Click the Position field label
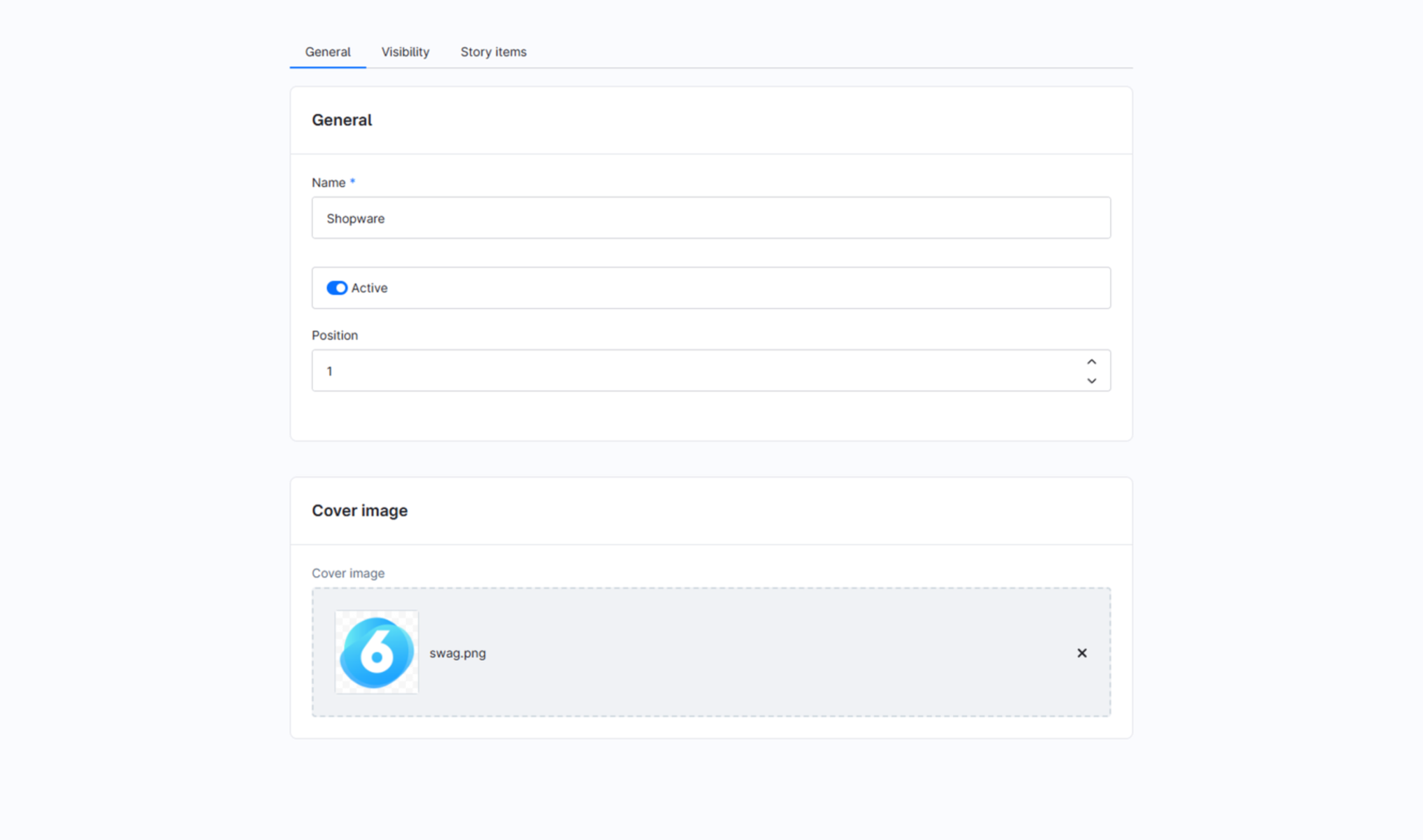The height and width of the screenshot is (840, 1423). click(x=335, y=335)
